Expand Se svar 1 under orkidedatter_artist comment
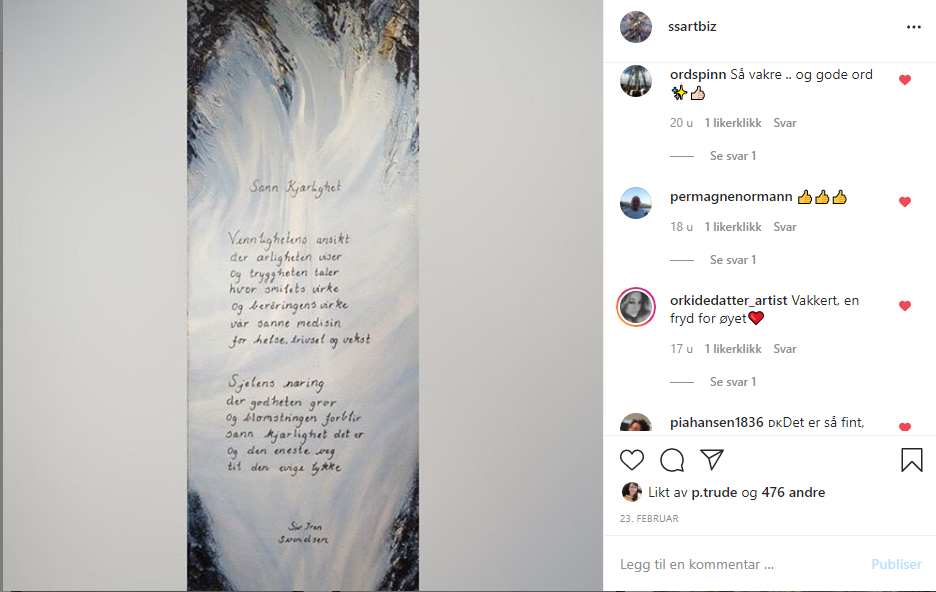 point(732,381)
